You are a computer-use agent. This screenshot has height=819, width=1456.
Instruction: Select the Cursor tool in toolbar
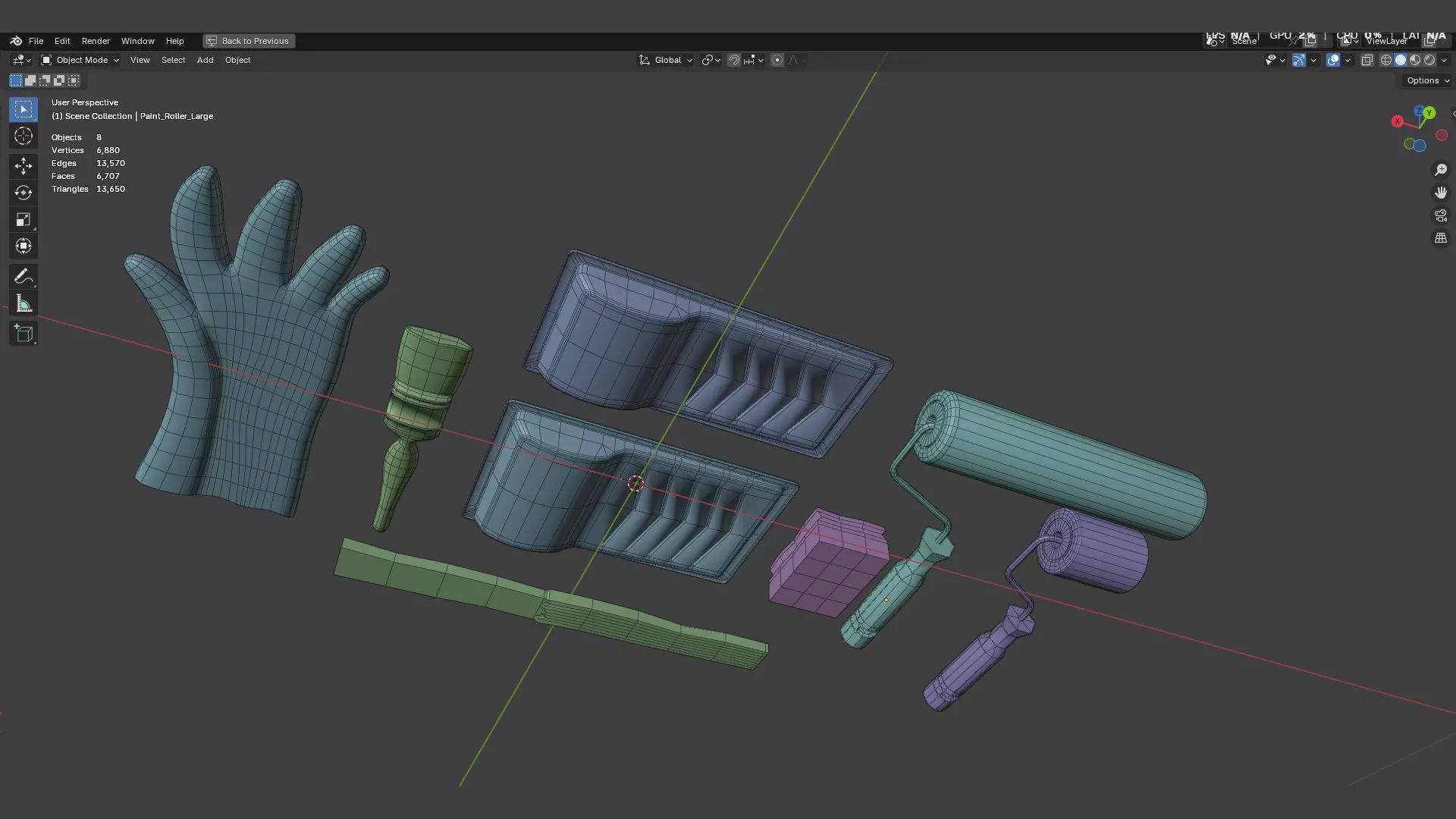(24, 136)
